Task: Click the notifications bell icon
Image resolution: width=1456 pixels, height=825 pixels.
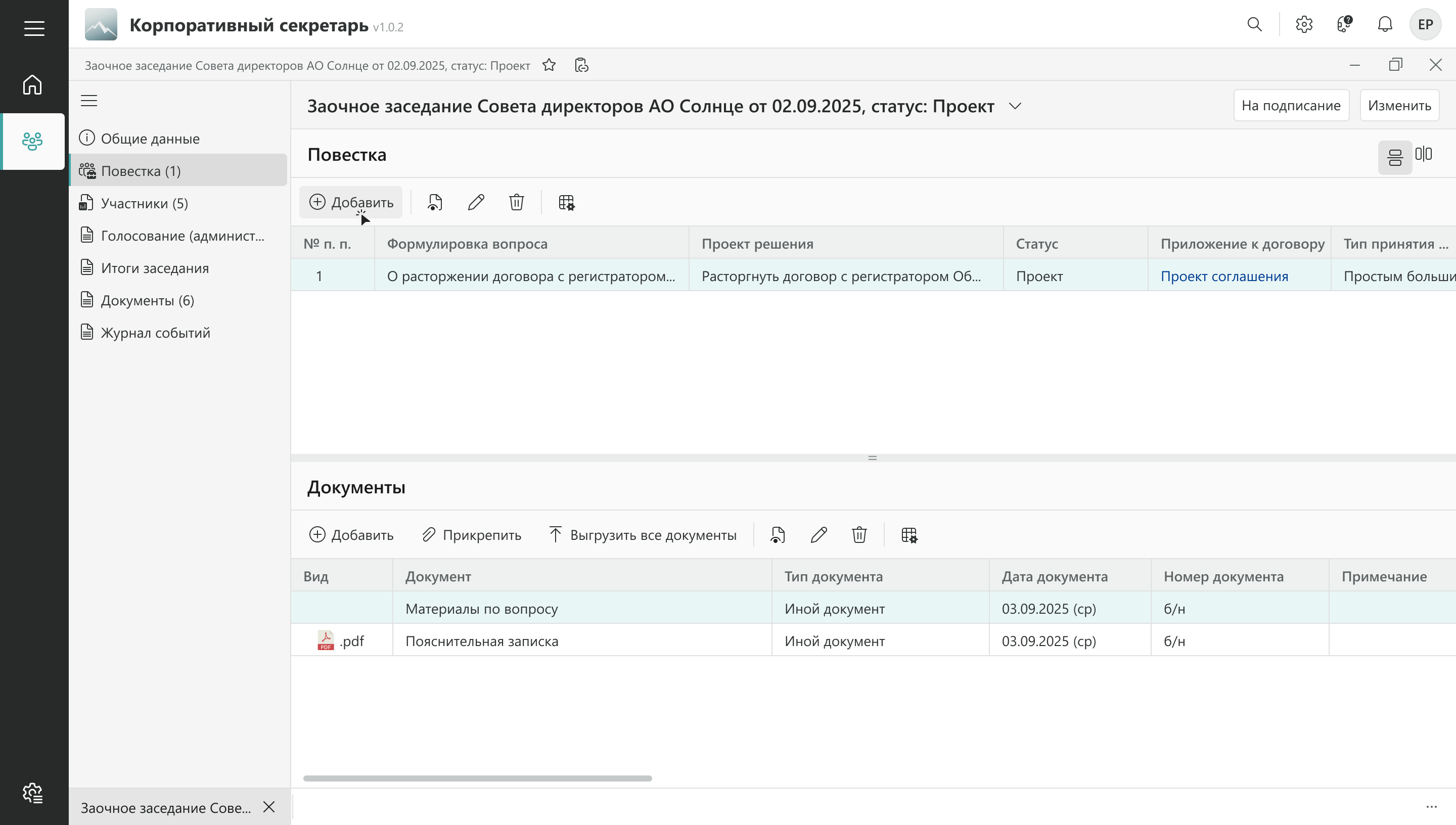Action: point(1385,24)
